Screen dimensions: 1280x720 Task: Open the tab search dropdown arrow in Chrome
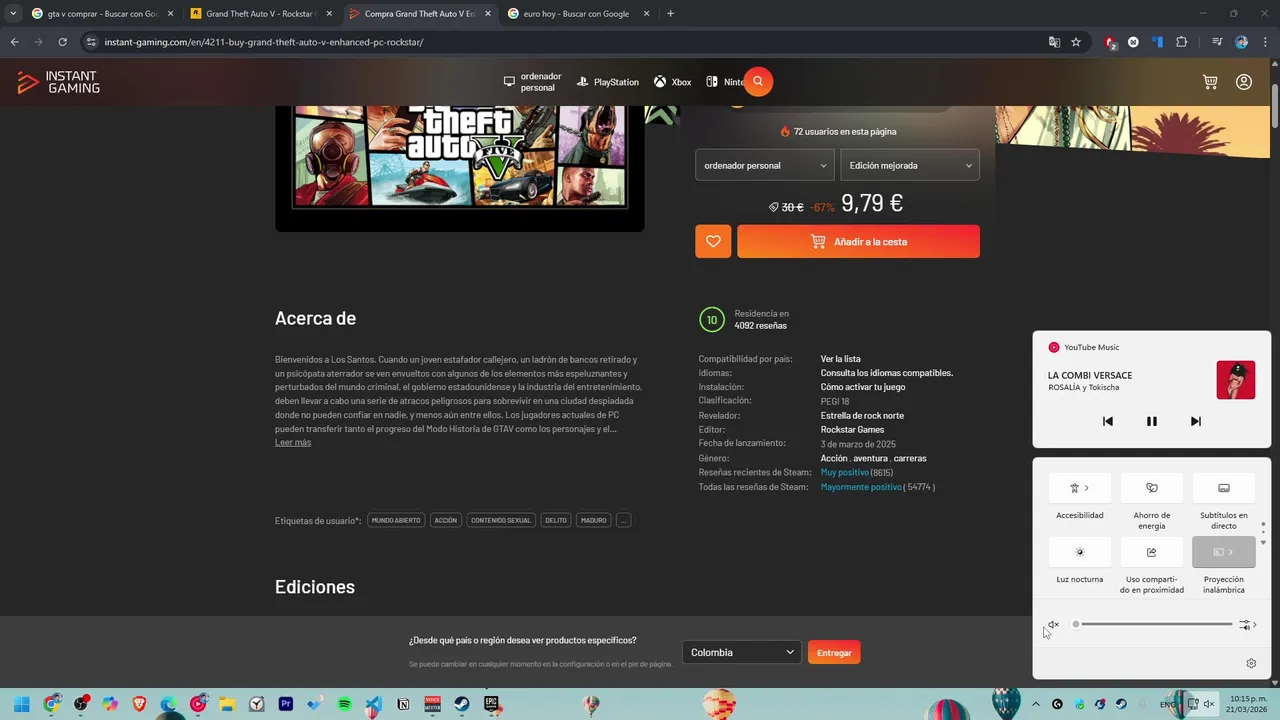click(x=13, y=14)
